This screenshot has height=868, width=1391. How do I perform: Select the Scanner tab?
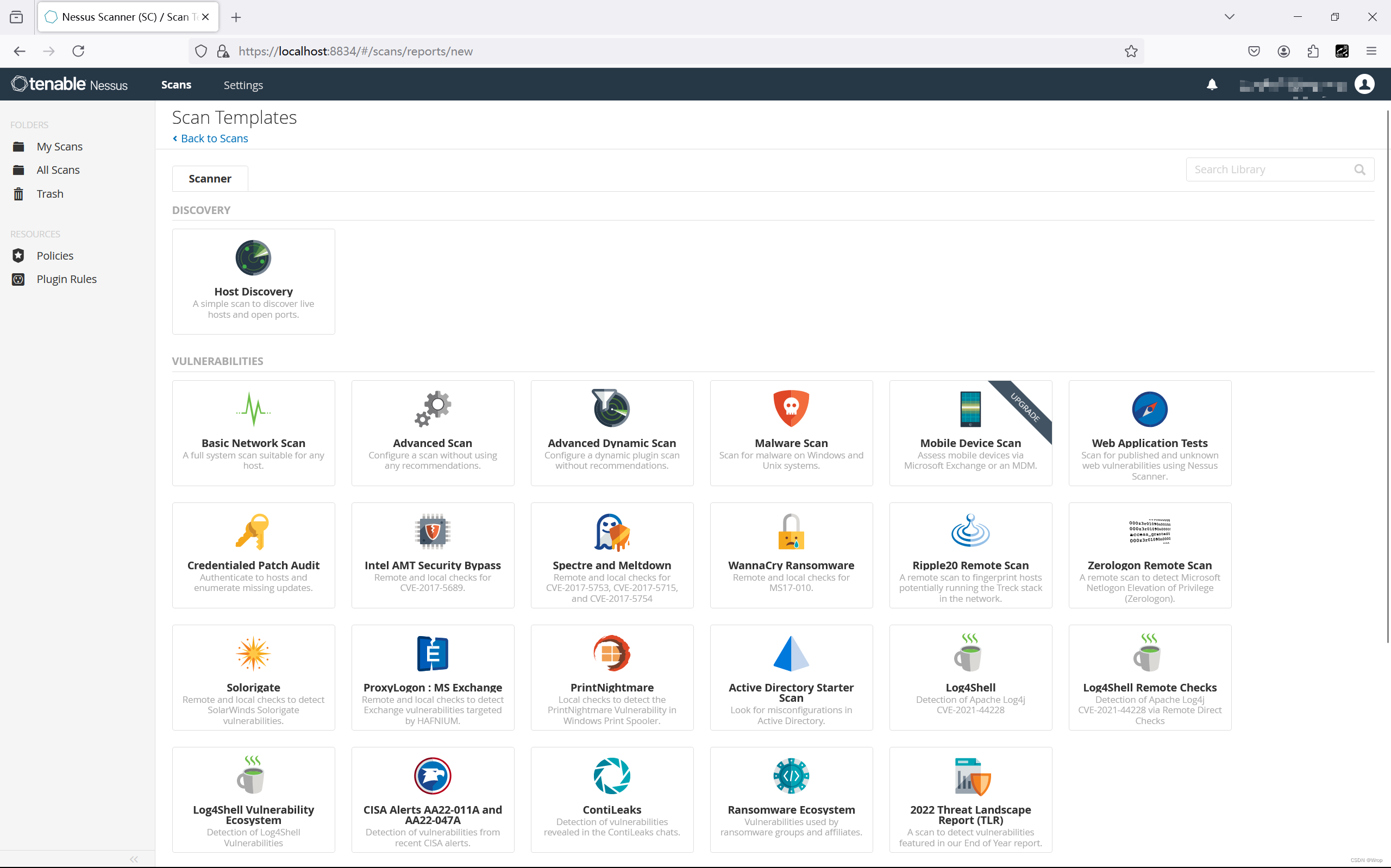point(210,179)
